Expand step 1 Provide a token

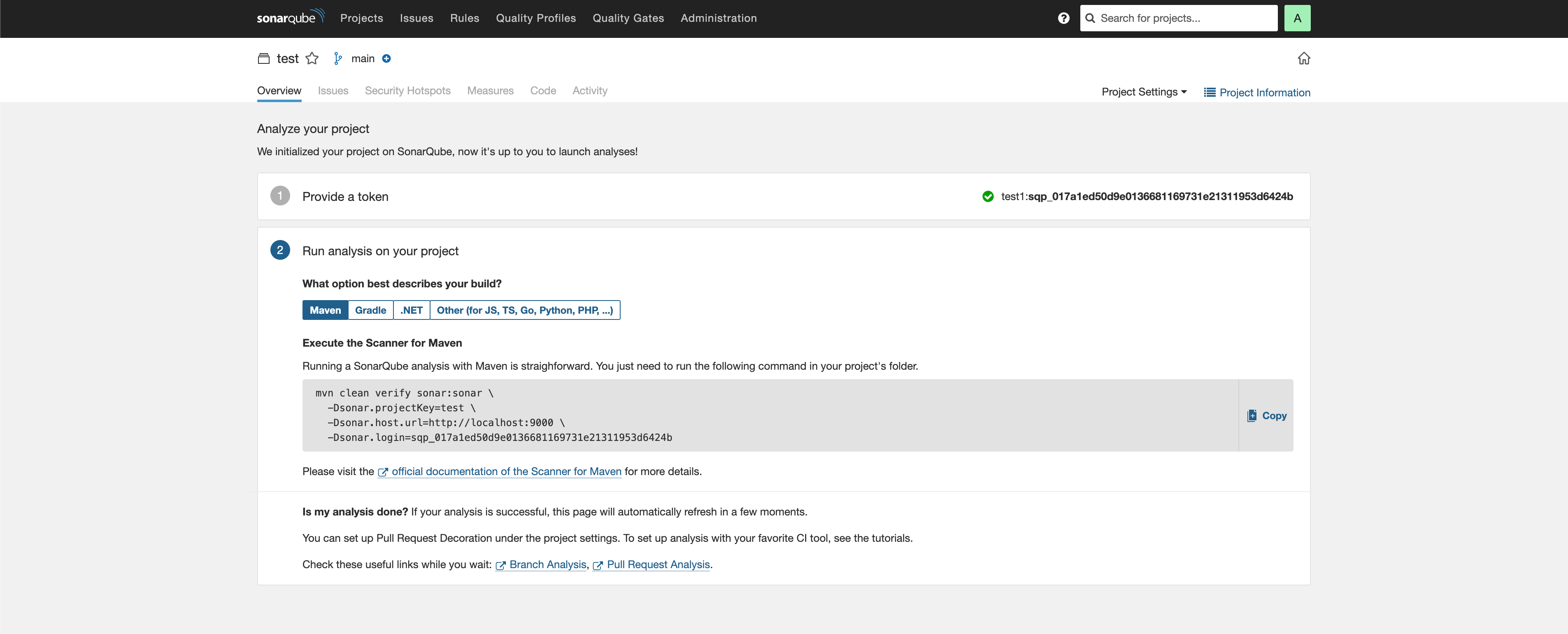click(345, 197)
